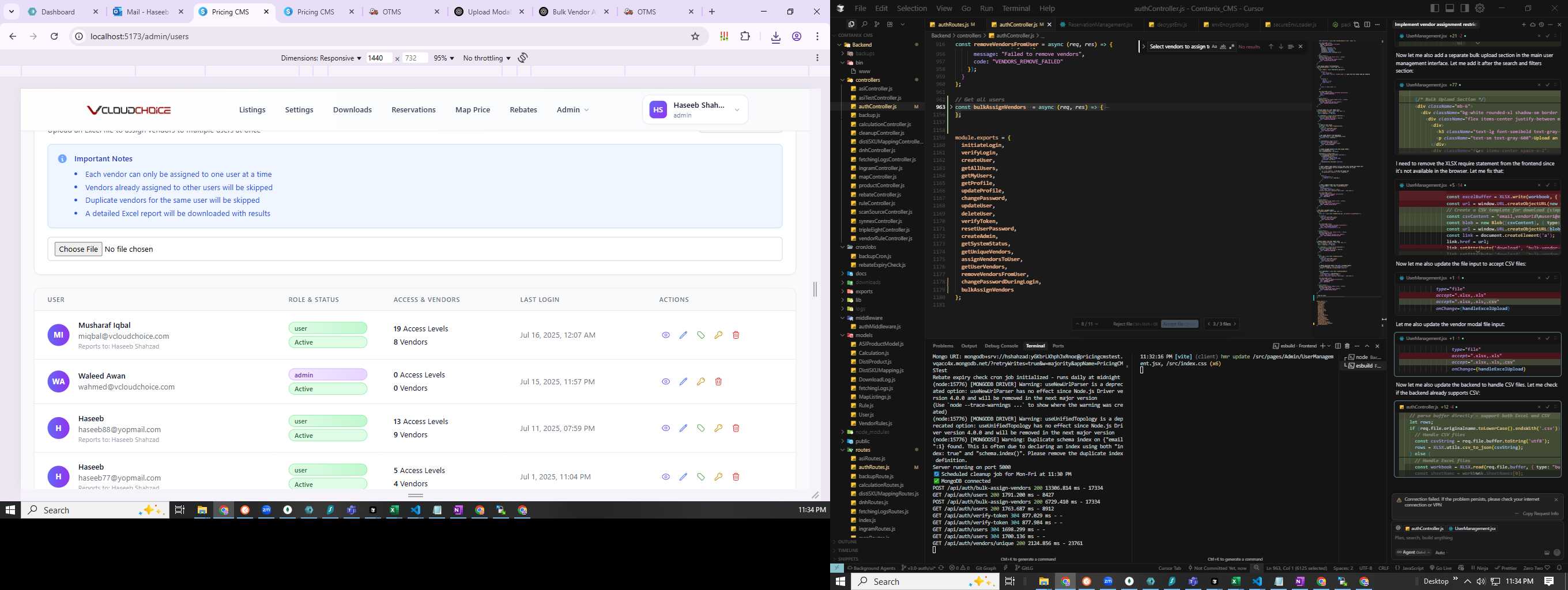Open the No throttling dropdown
The height and width of the screenshot is (590, 1568).
(487, 58)
